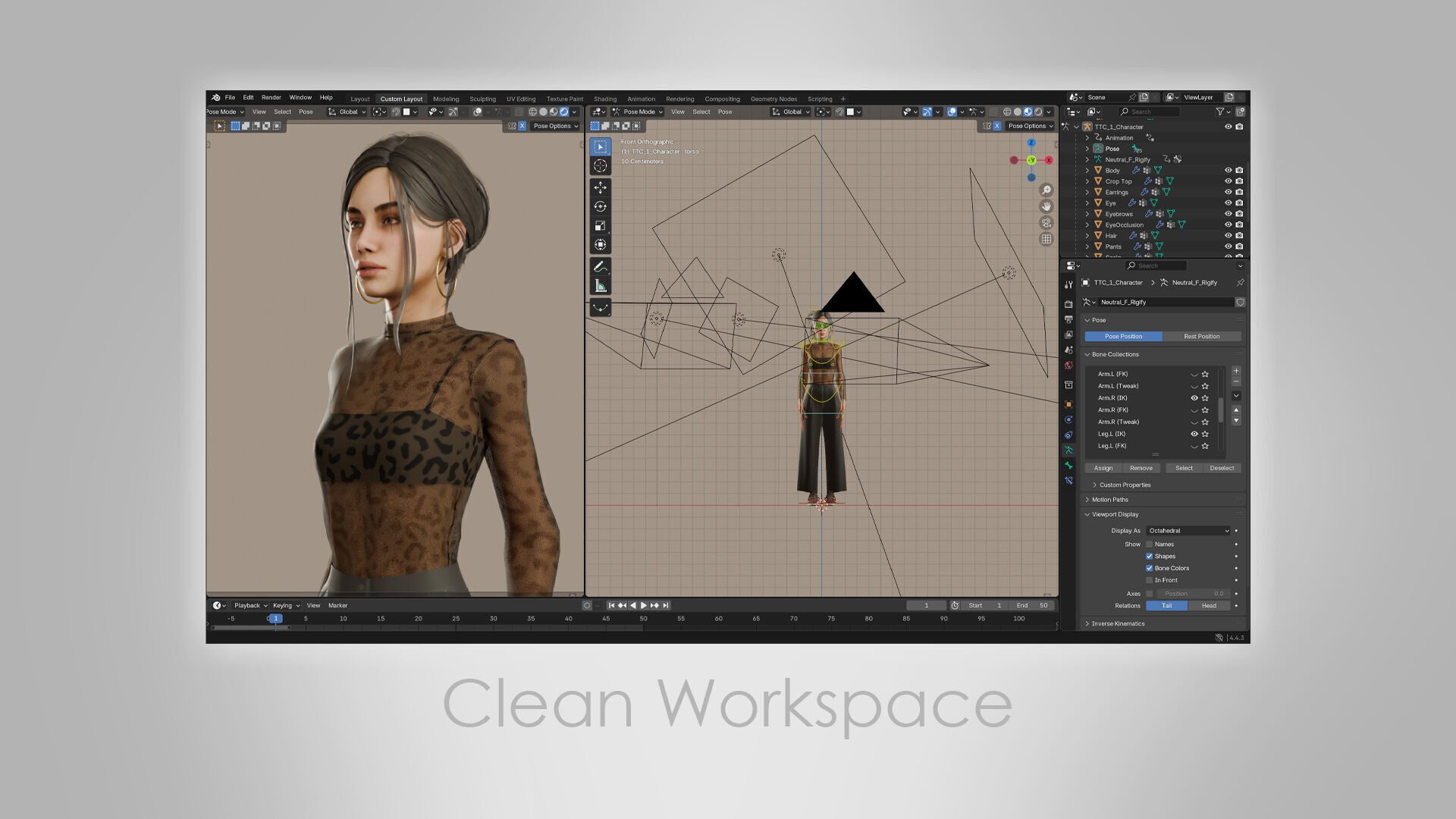Click the outliner Search field
The image size is (1456, 819).
click(x=1150, y=112)
